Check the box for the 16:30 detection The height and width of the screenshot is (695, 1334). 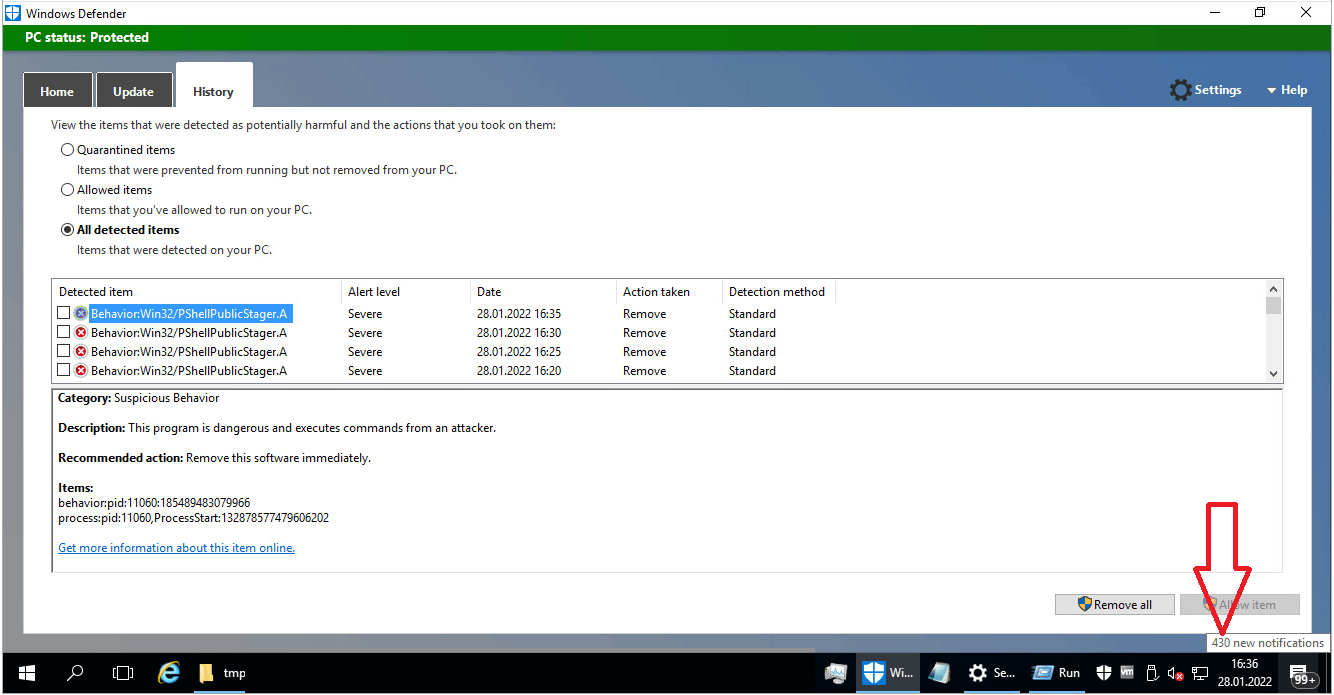(64, 333)
